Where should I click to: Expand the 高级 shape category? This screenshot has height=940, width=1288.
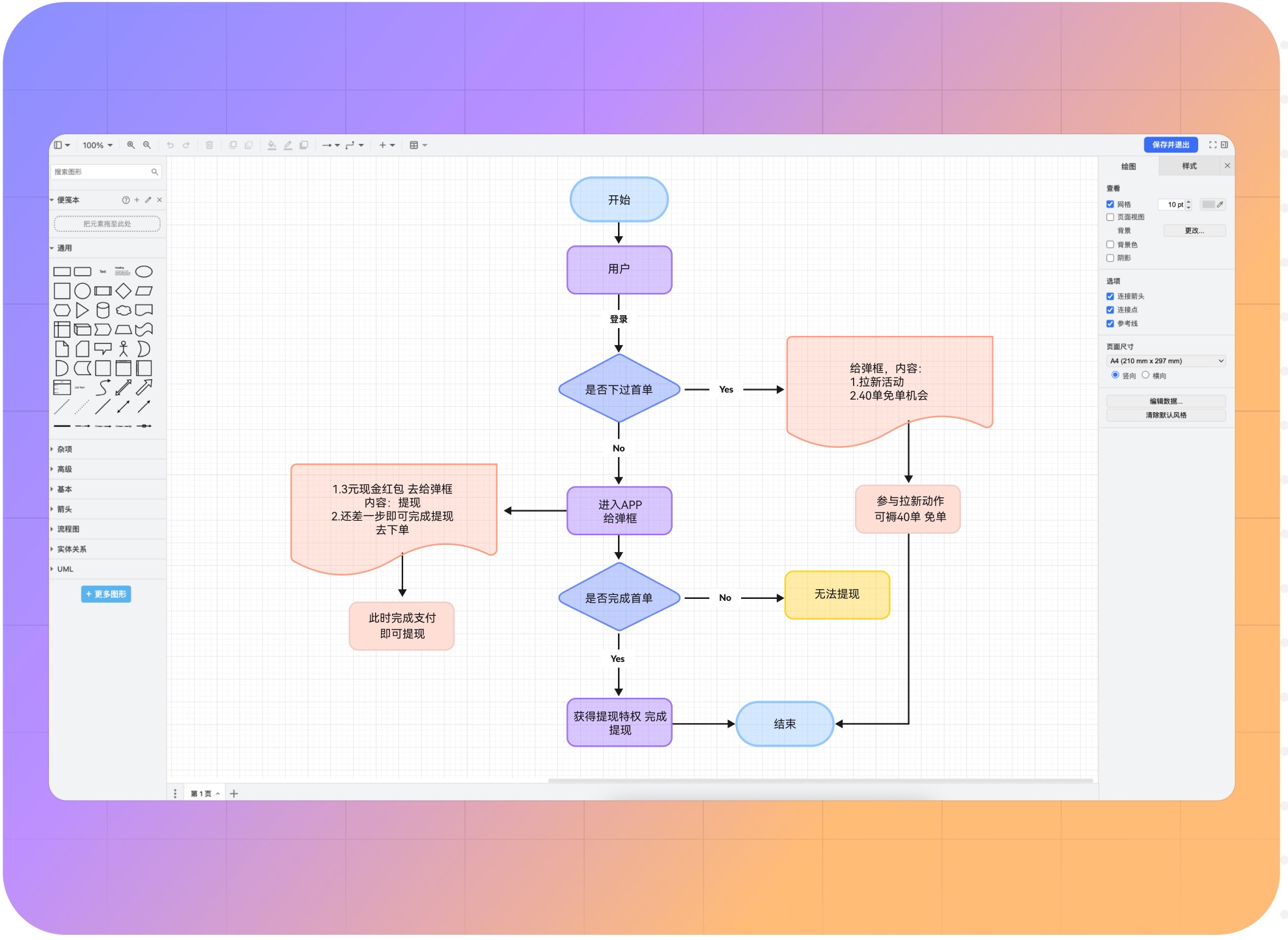[x=107, y=469]
